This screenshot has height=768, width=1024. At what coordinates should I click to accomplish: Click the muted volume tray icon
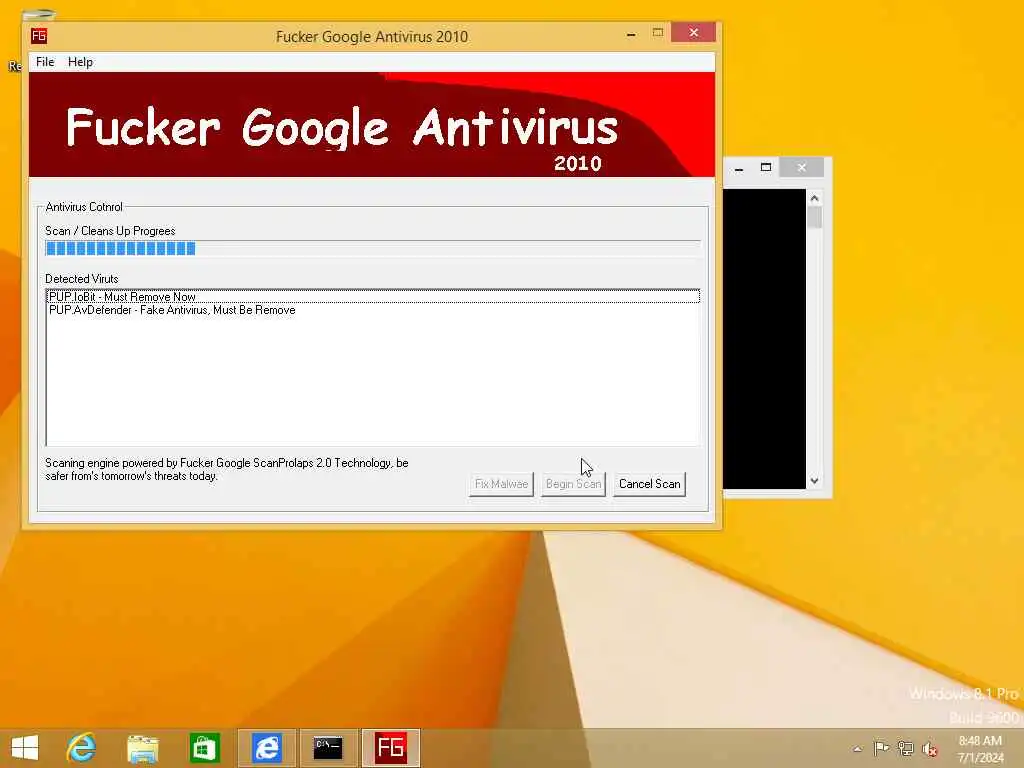point(930,749)
